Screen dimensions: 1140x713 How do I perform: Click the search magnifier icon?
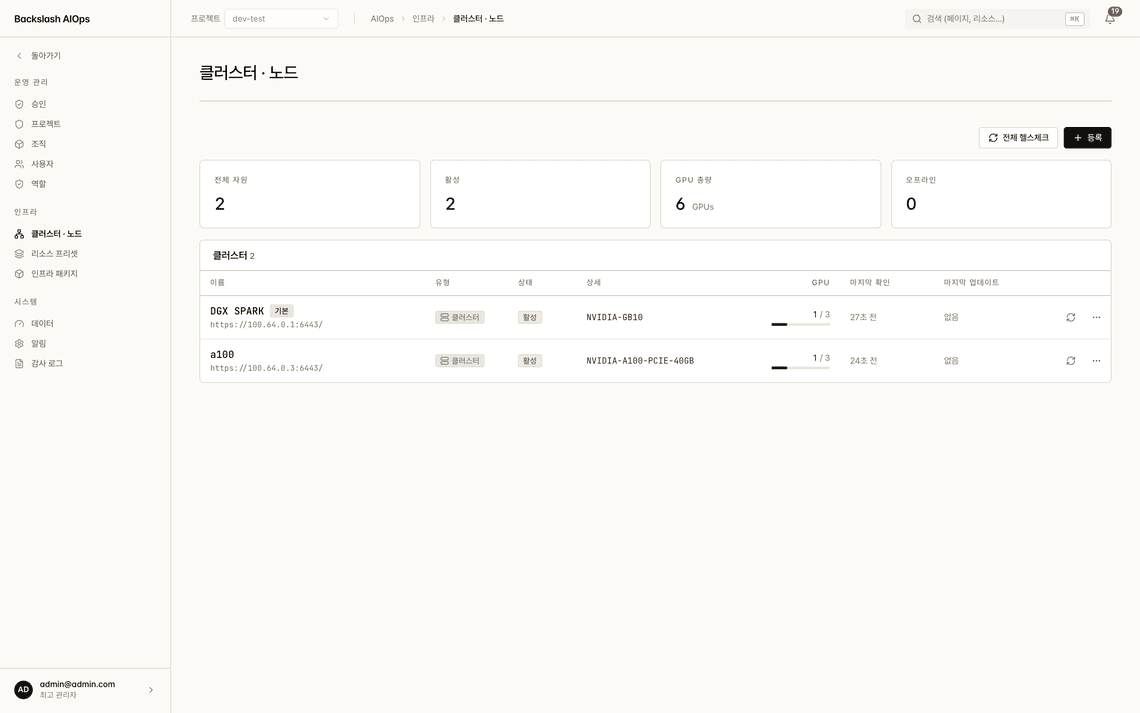click(917, 19)
